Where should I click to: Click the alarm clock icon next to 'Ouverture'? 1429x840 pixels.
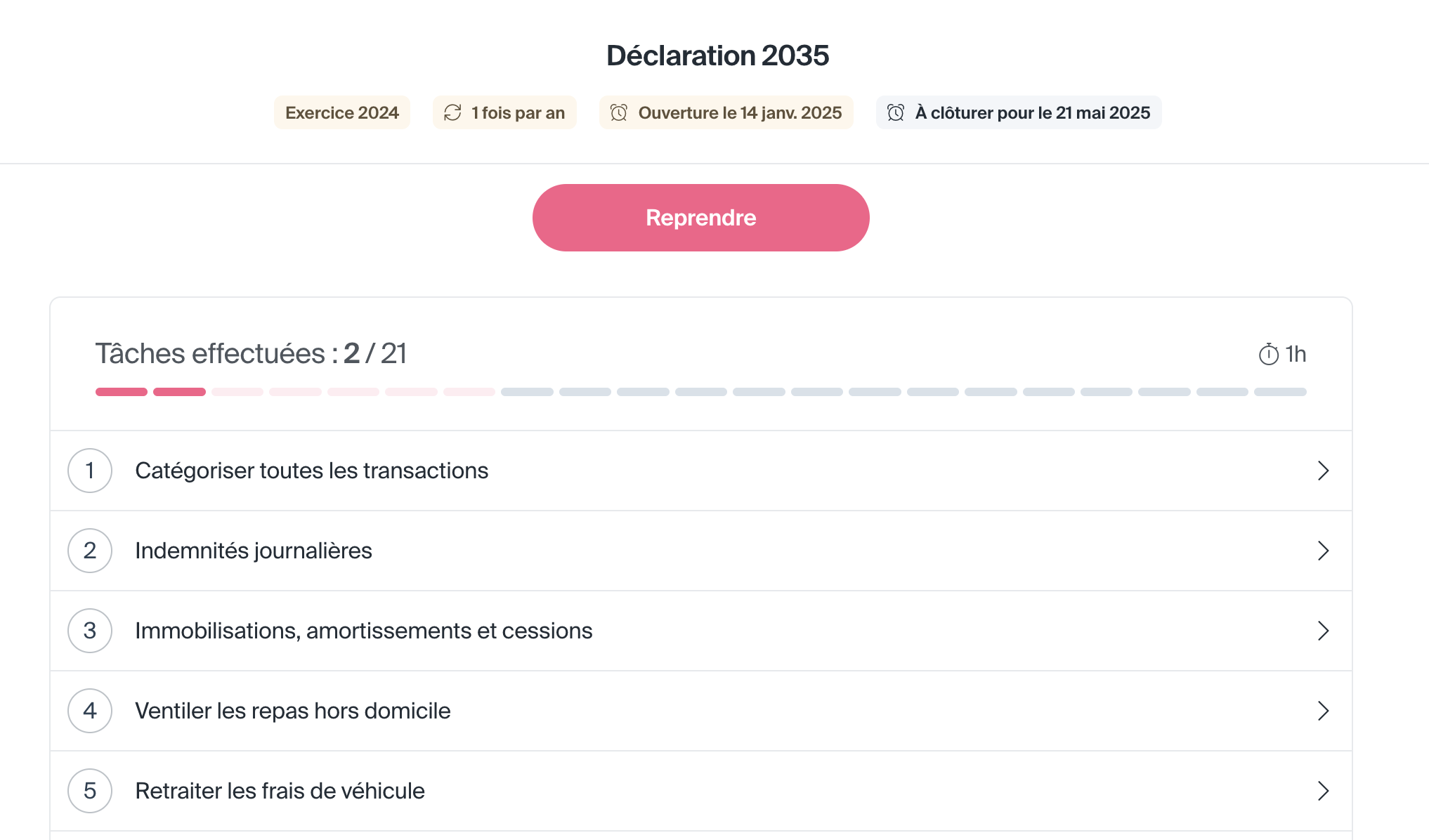pos(619,112)
